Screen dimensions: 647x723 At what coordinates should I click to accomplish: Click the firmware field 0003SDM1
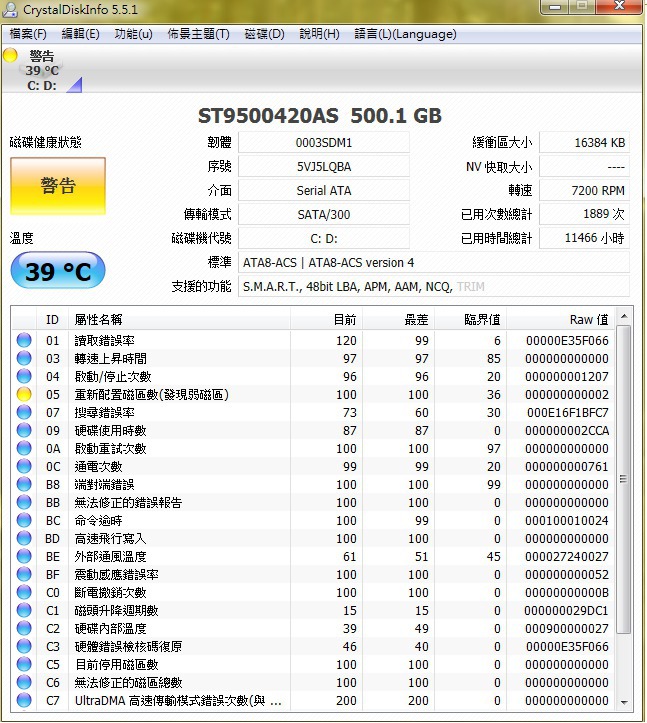[324, 142]
